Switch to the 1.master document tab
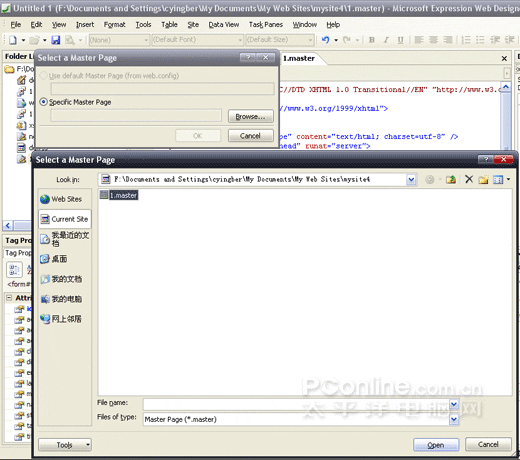 (x=299, y=59)
